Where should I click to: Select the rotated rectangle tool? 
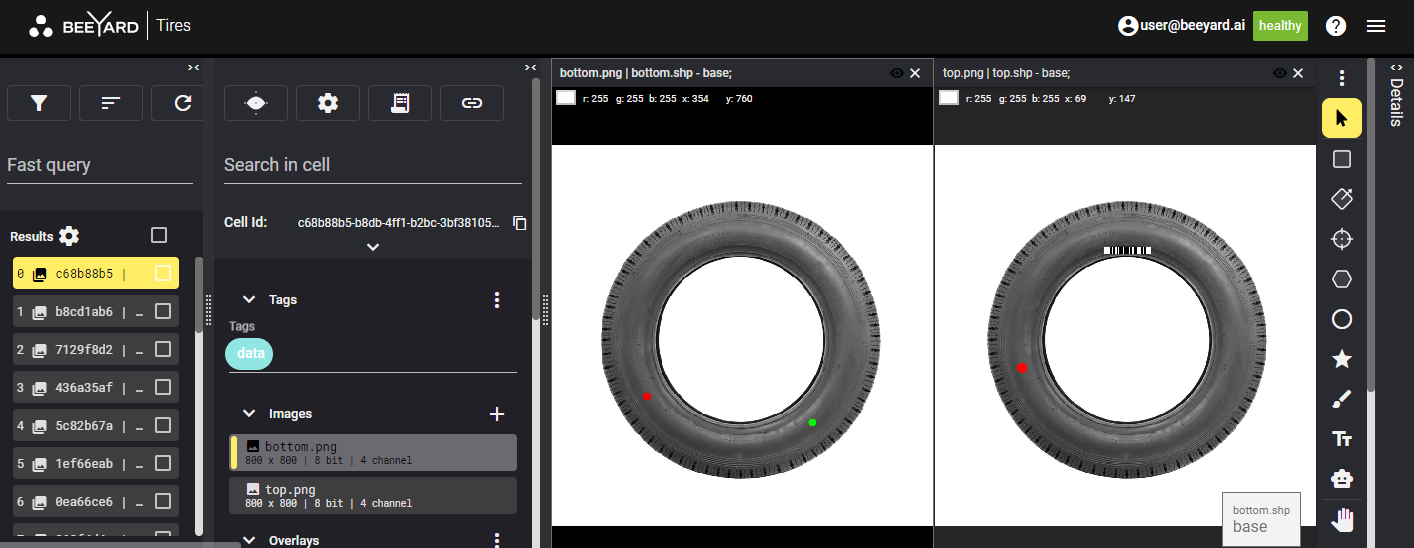click(x=1342, y=199)
